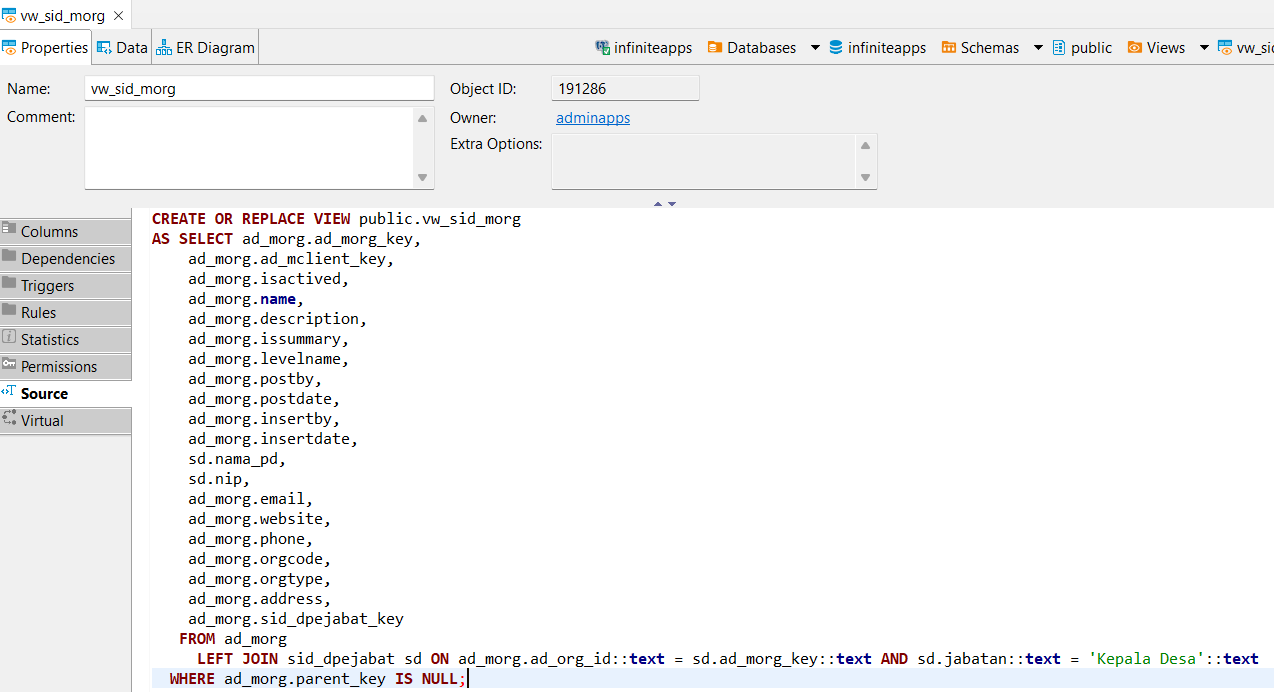Open the Statistics section
1274x692 pixels.
(x=49, y=340)
